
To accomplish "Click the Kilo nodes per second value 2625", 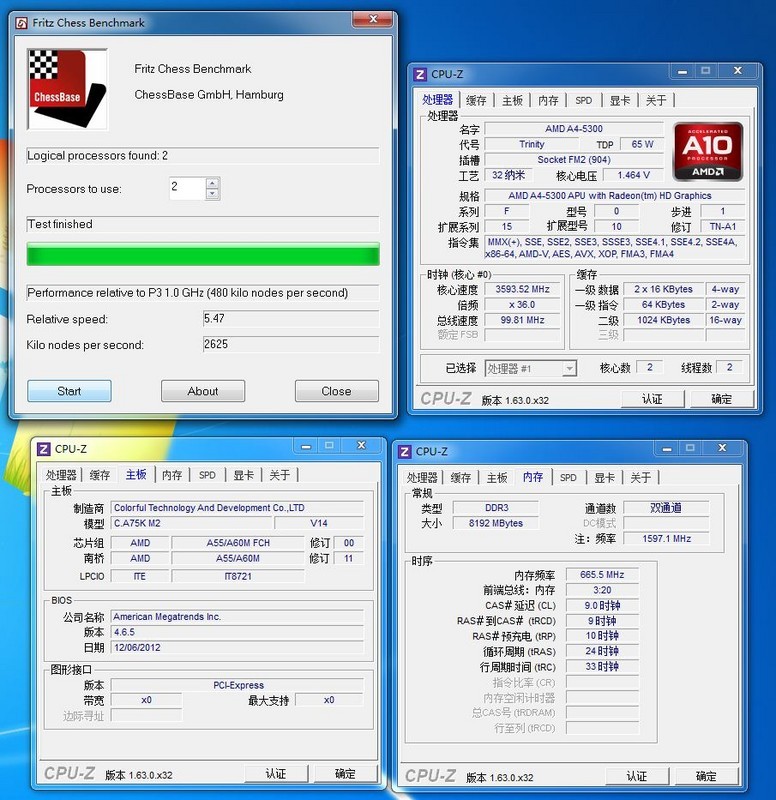I will (x=291, y=344).
